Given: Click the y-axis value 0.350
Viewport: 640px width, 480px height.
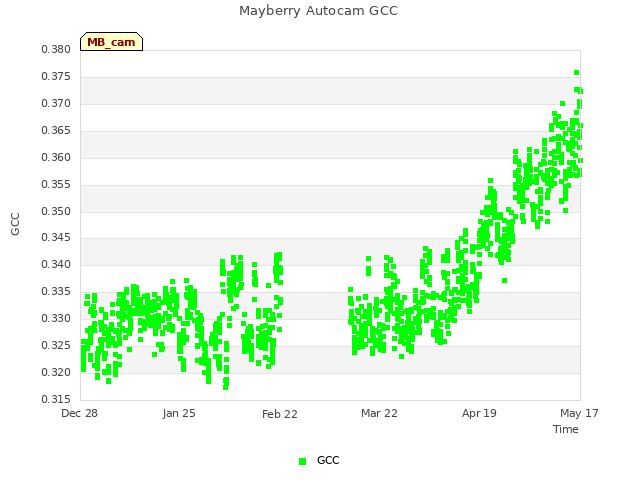Looking at the screenshot, I should coord(56,211).
